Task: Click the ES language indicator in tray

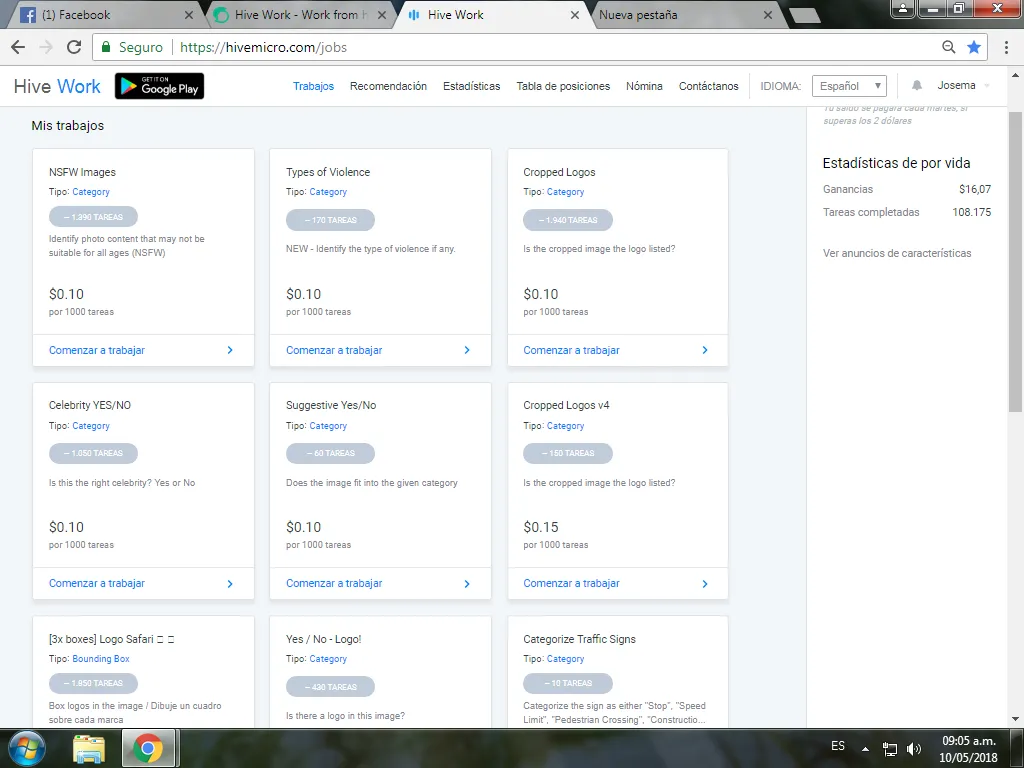Action: pyautogui.click(x=838, y=746)
